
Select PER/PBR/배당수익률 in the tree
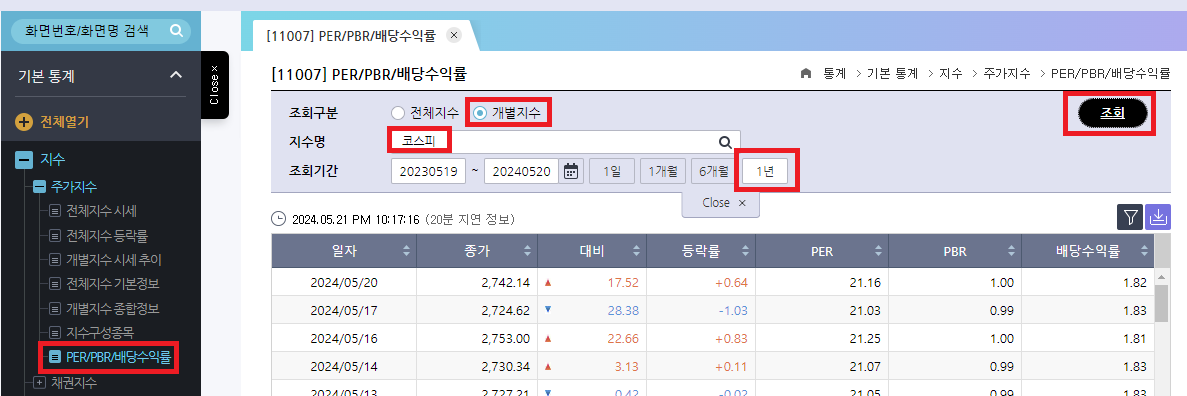coord(119,356)
